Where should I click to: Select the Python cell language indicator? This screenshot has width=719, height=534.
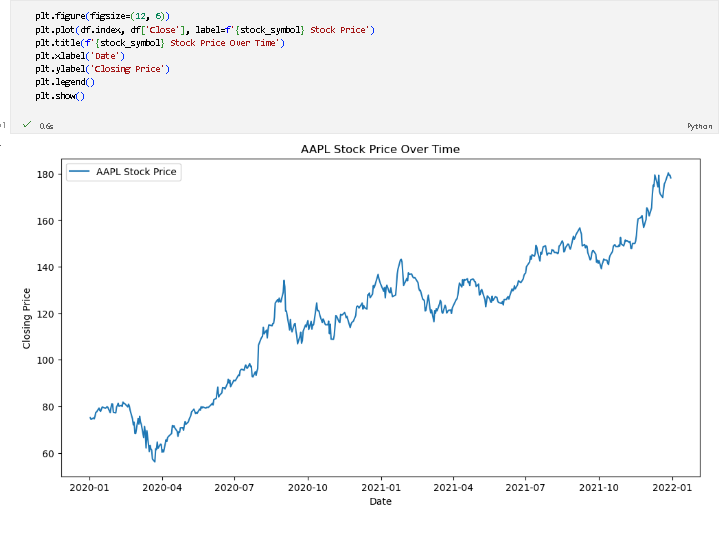click(700, 126)
